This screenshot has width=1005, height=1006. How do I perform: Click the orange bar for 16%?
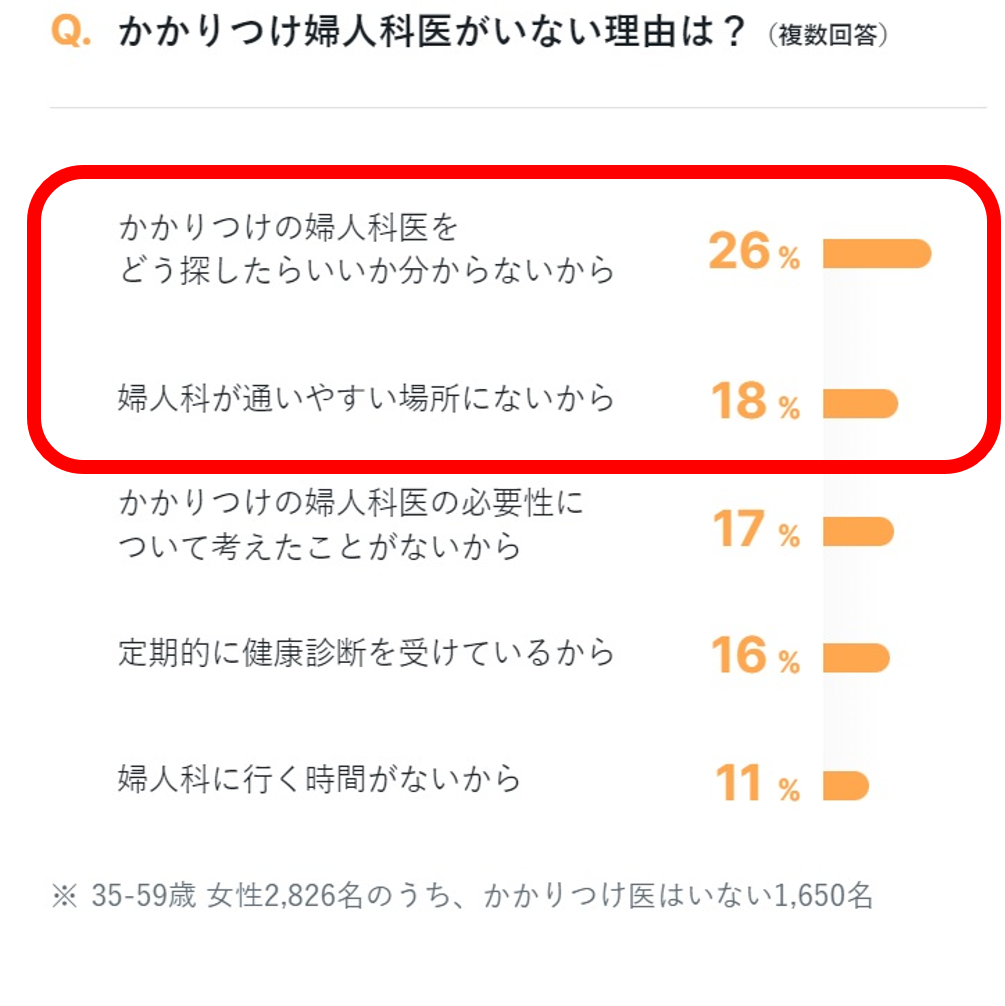pyautogui.click(x=856, y=658)
